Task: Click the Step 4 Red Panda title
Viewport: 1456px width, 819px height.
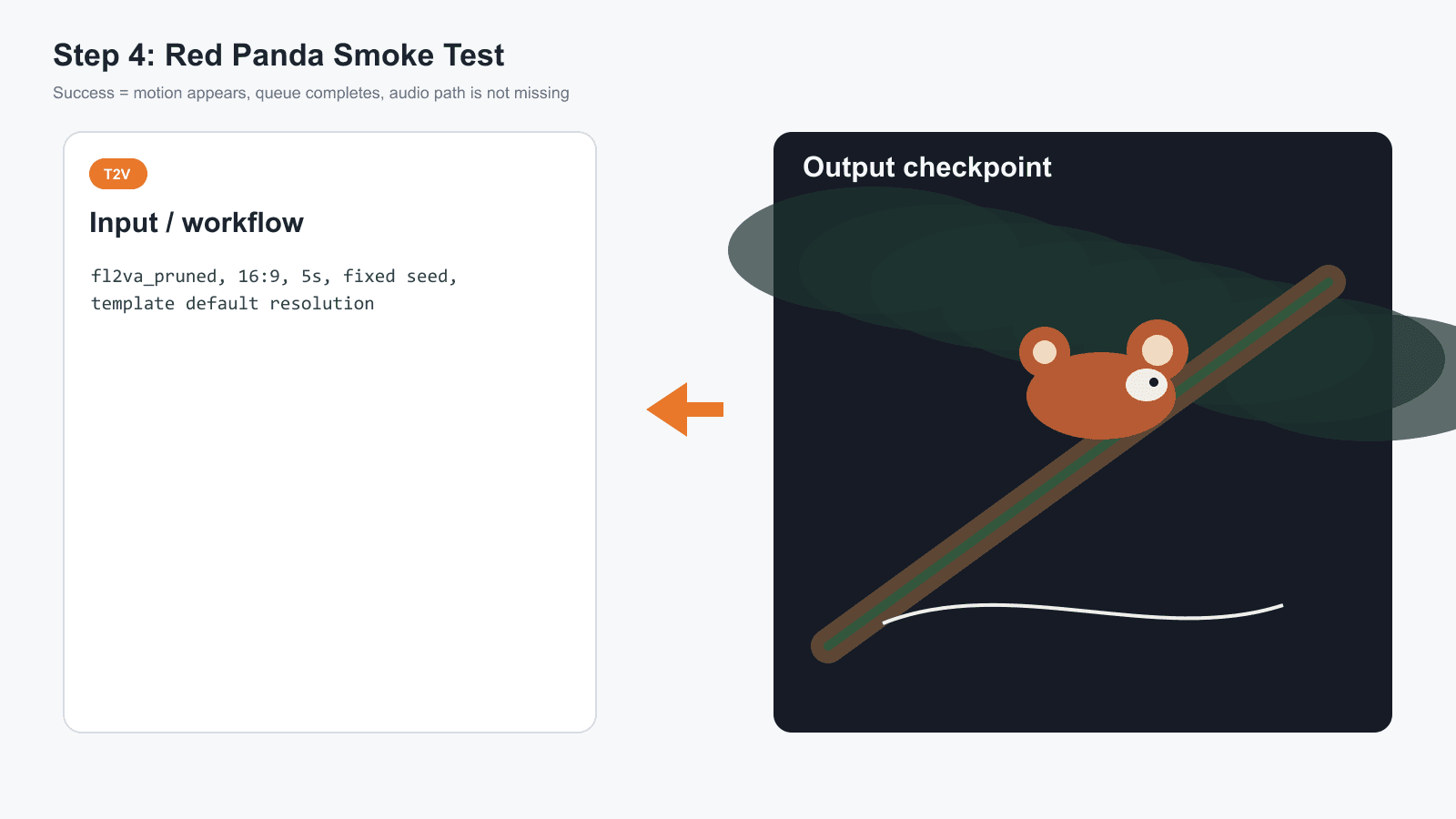Action: coord(278,56)
